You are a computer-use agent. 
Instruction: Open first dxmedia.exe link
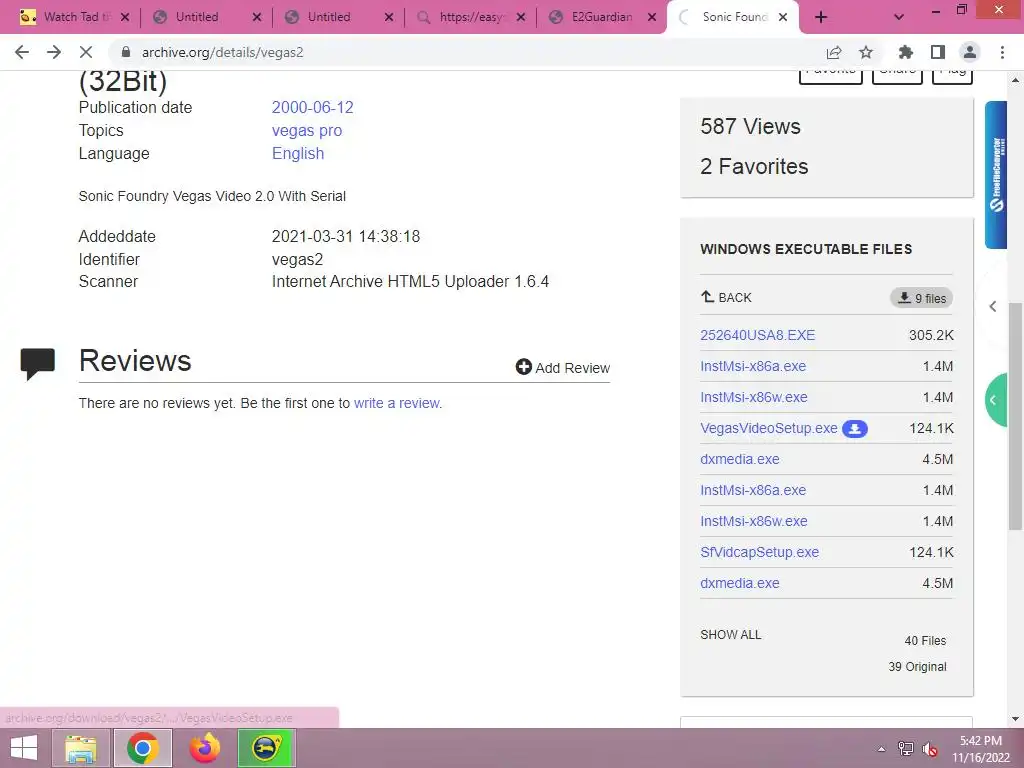pos(739,459)
